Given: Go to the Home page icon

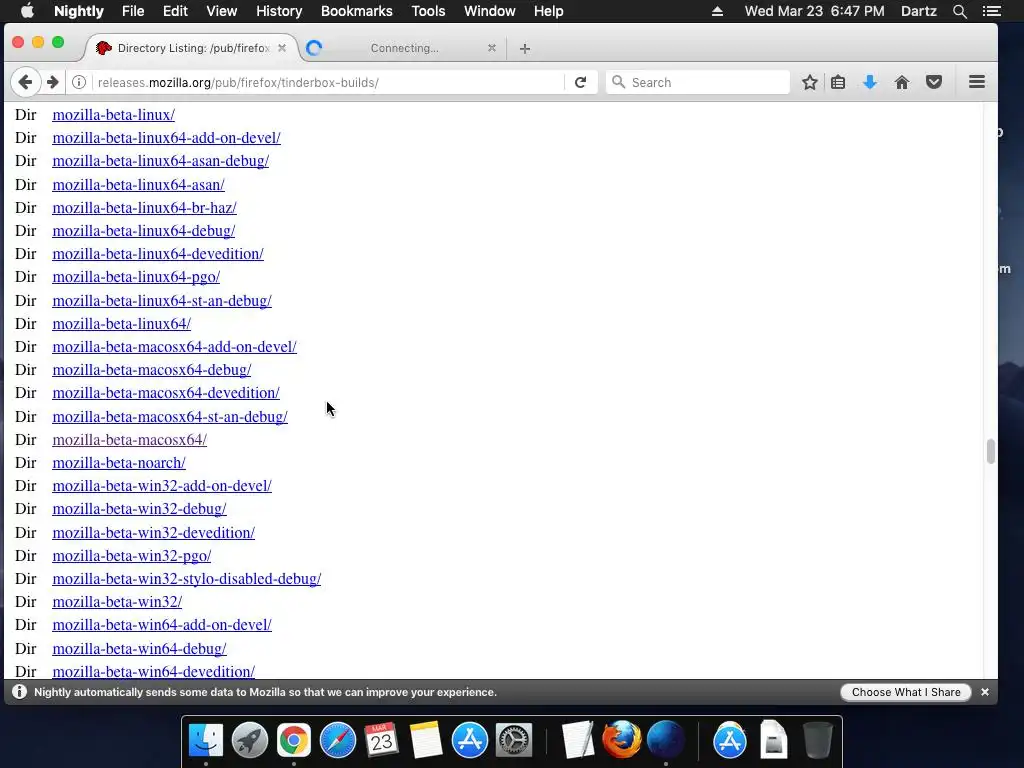Looking at the screenshot, I should click(x=902, y=82).
